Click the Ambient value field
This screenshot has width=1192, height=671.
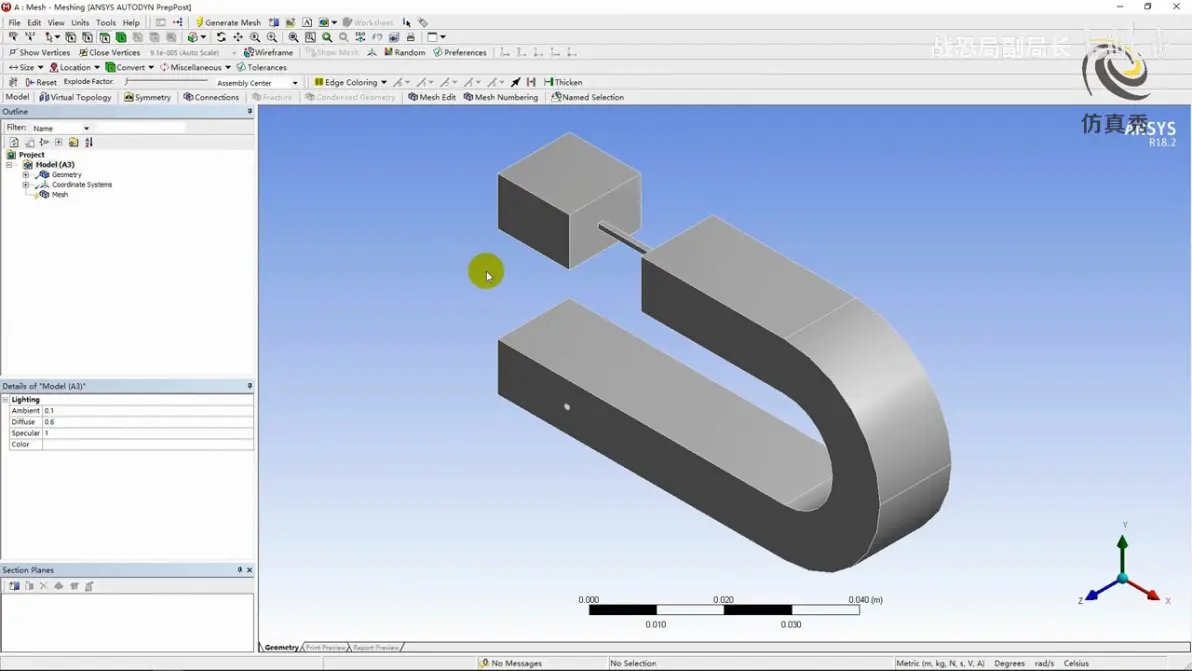[147, 410]
